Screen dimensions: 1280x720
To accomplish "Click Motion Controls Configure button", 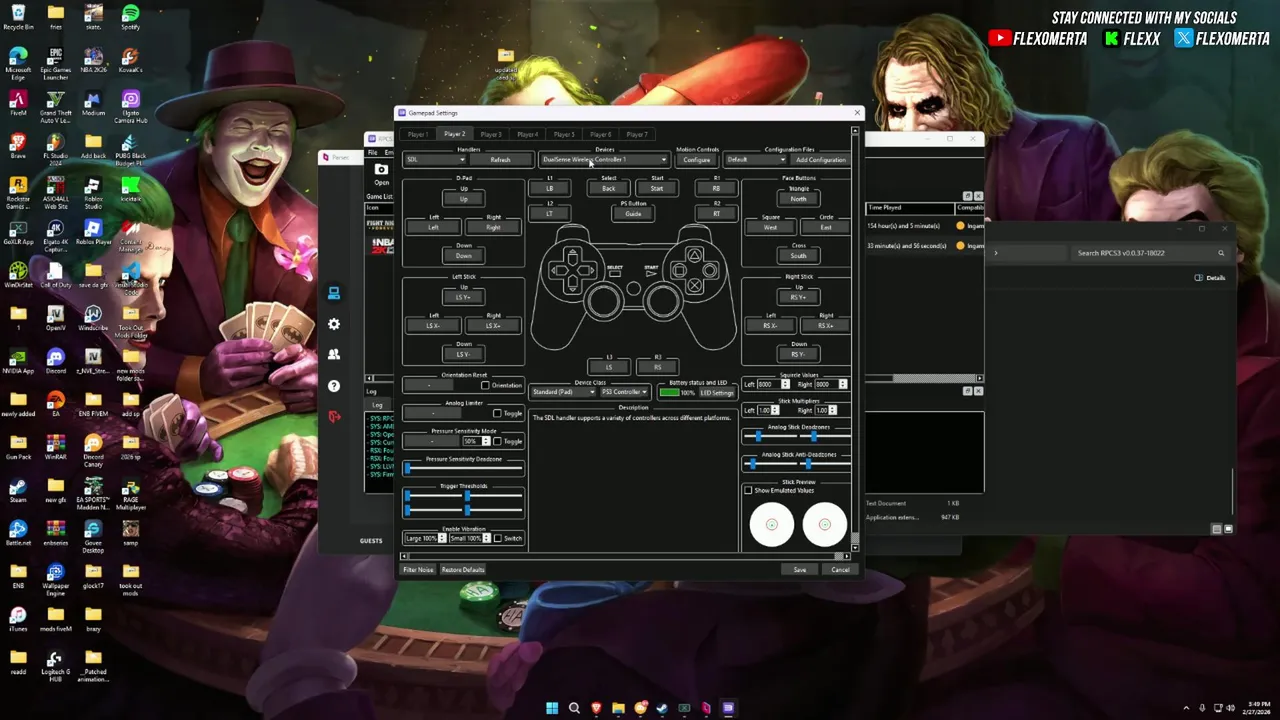I will (x=697, y=160).
